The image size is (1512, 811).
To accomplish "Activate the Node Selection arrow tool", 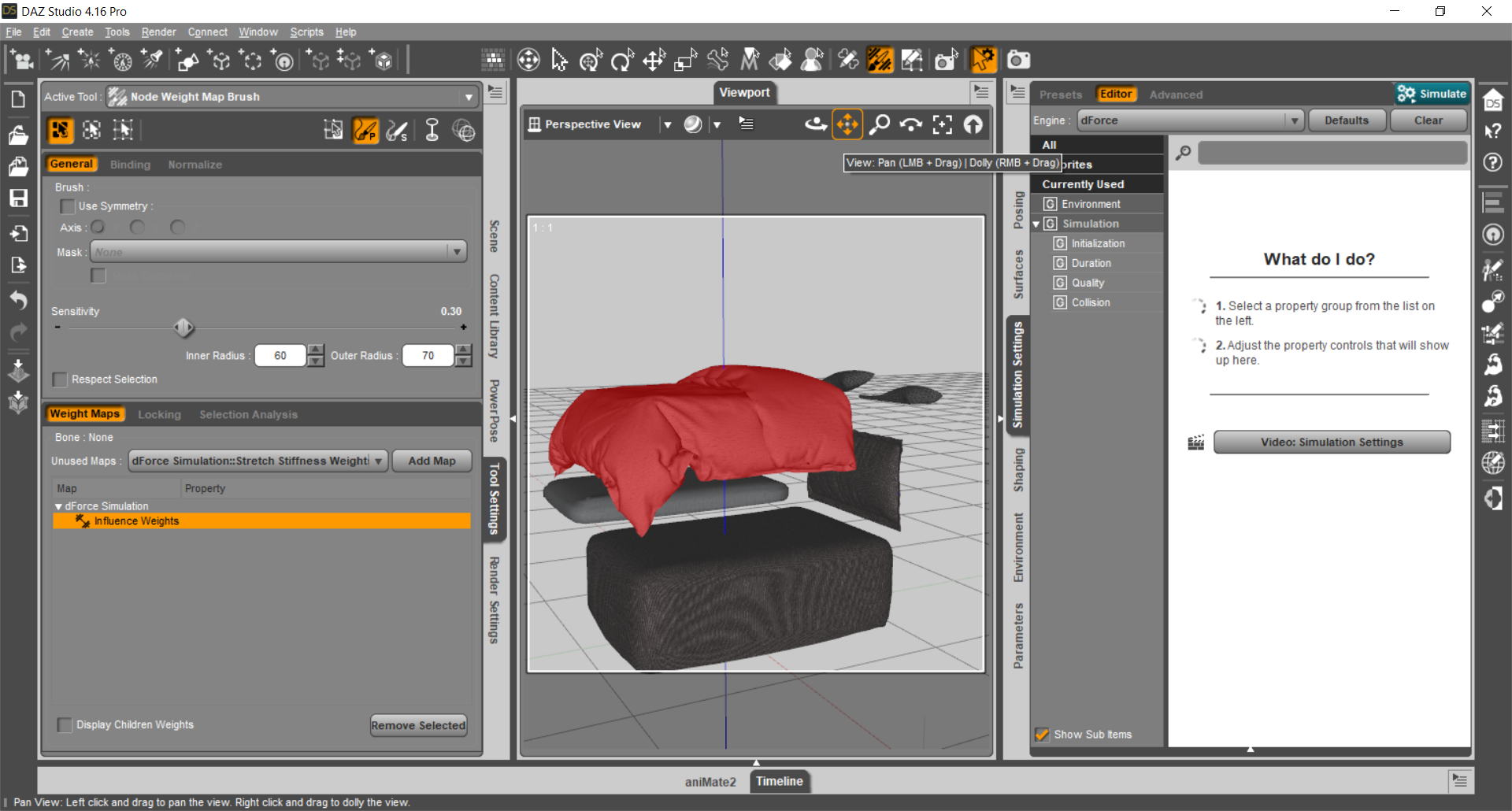I will pos(559,60).
